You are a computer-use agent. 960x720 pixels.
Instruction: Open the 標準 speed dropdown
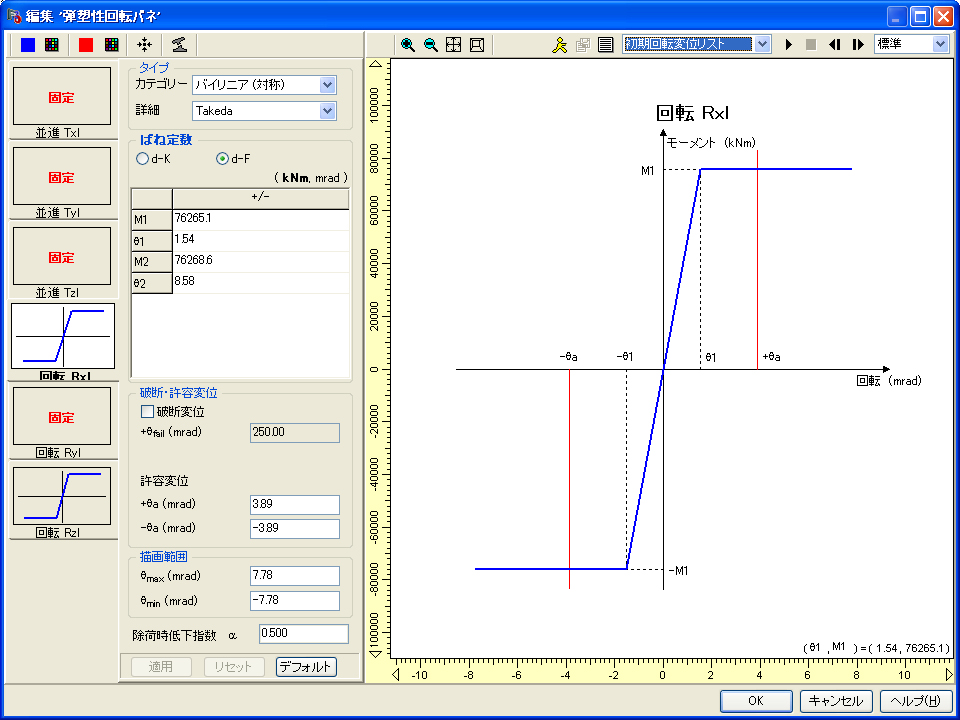coord(940,44)
